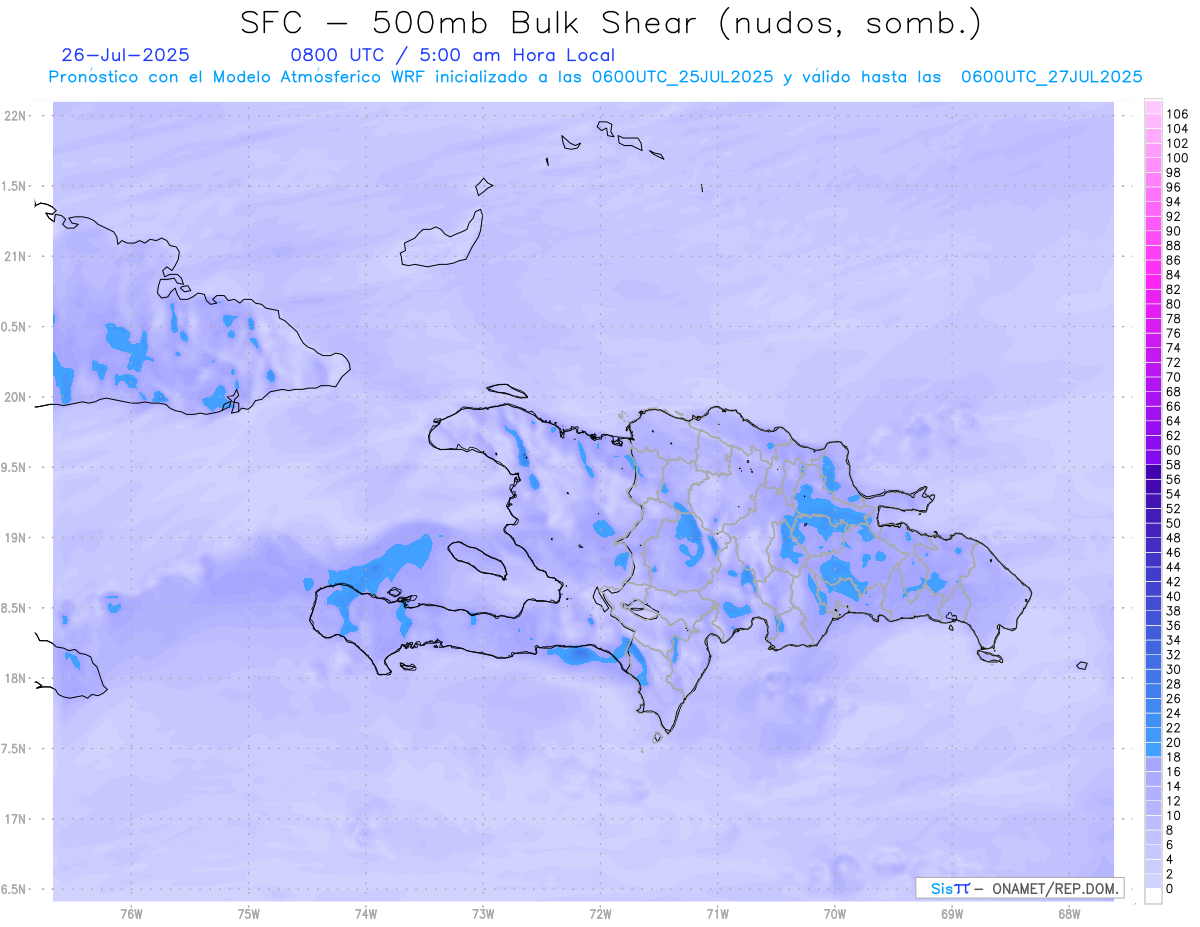Click the colorbar value "60"

[1174, 450]
